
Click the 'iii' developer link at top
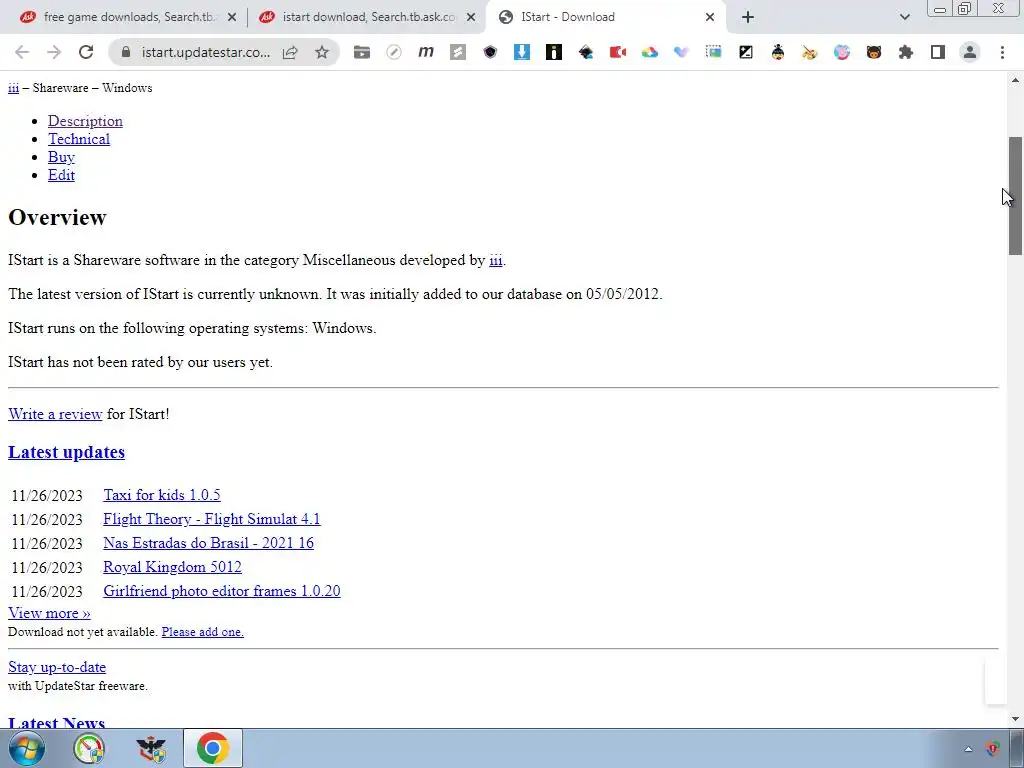pyautogui.click(x=13, y=88)
